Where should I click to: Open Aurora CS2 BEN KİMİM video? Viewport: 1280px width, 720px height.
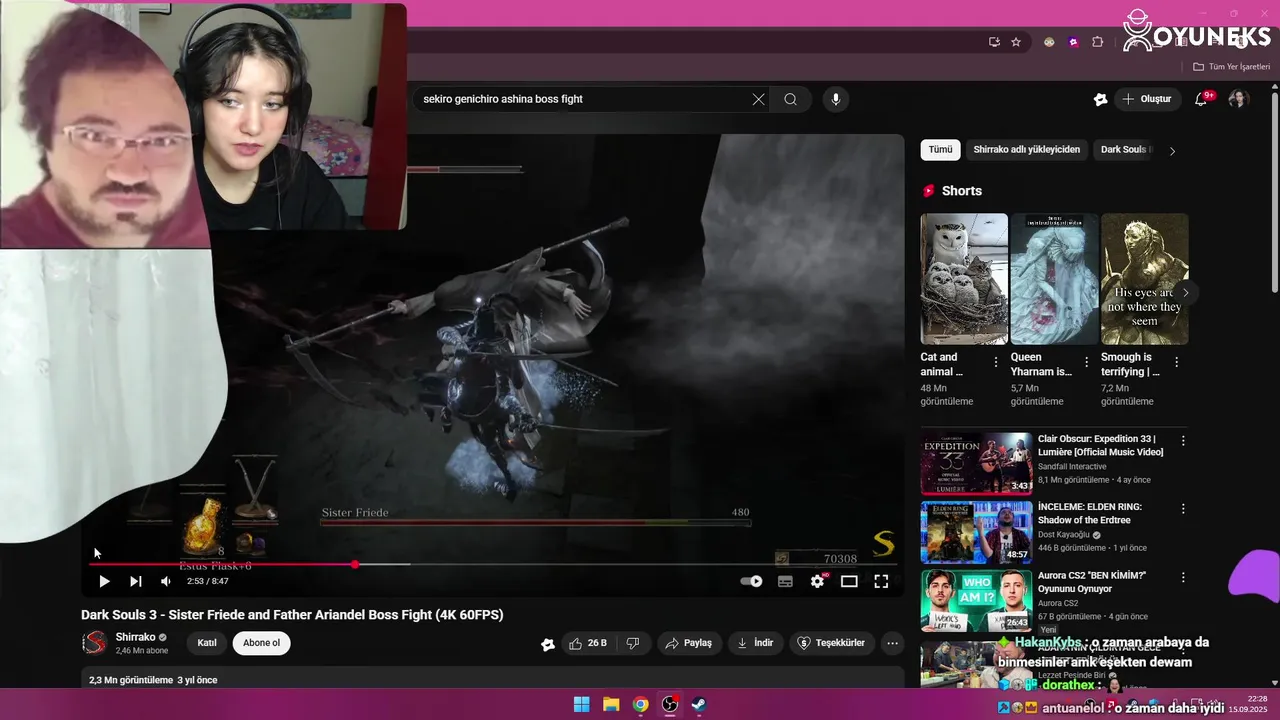1092,582
